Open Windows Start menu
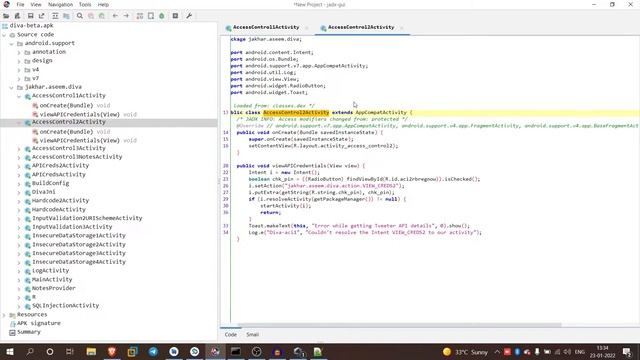This screenshot has height=360, width=640. [9, 351]
